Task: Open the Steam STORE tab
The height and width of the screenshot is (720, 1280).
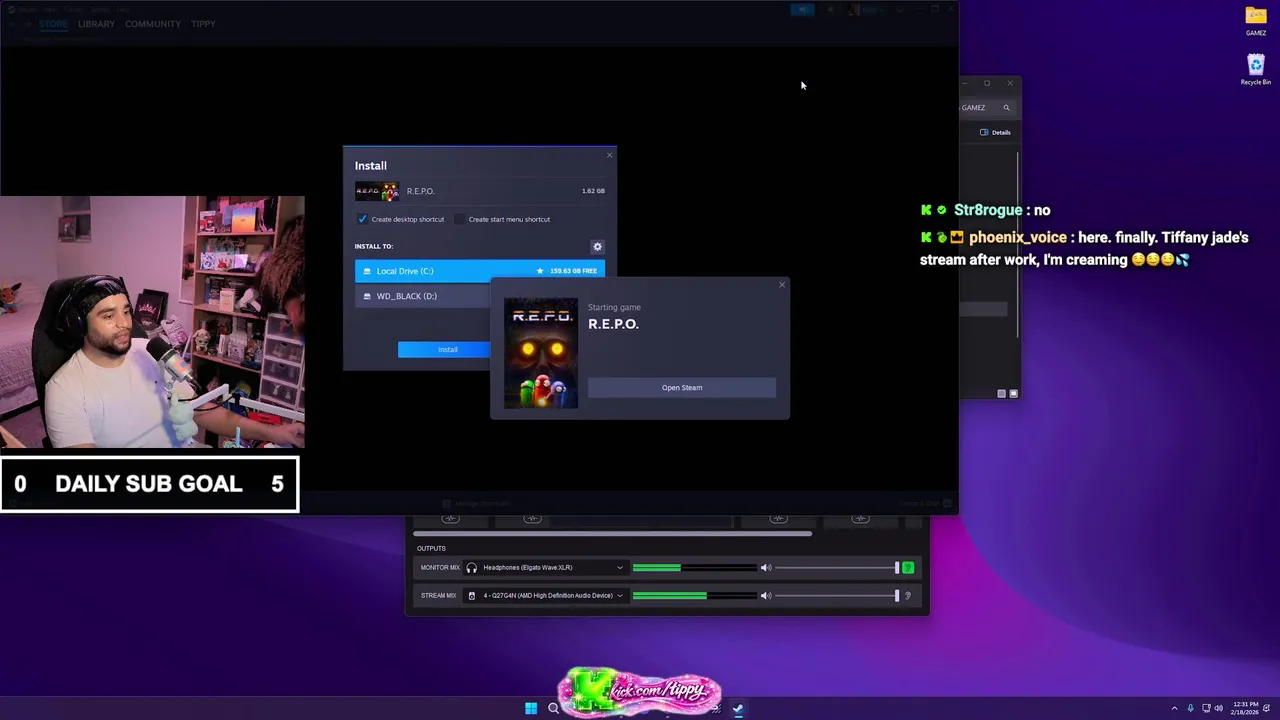Action: pos(53,24)
